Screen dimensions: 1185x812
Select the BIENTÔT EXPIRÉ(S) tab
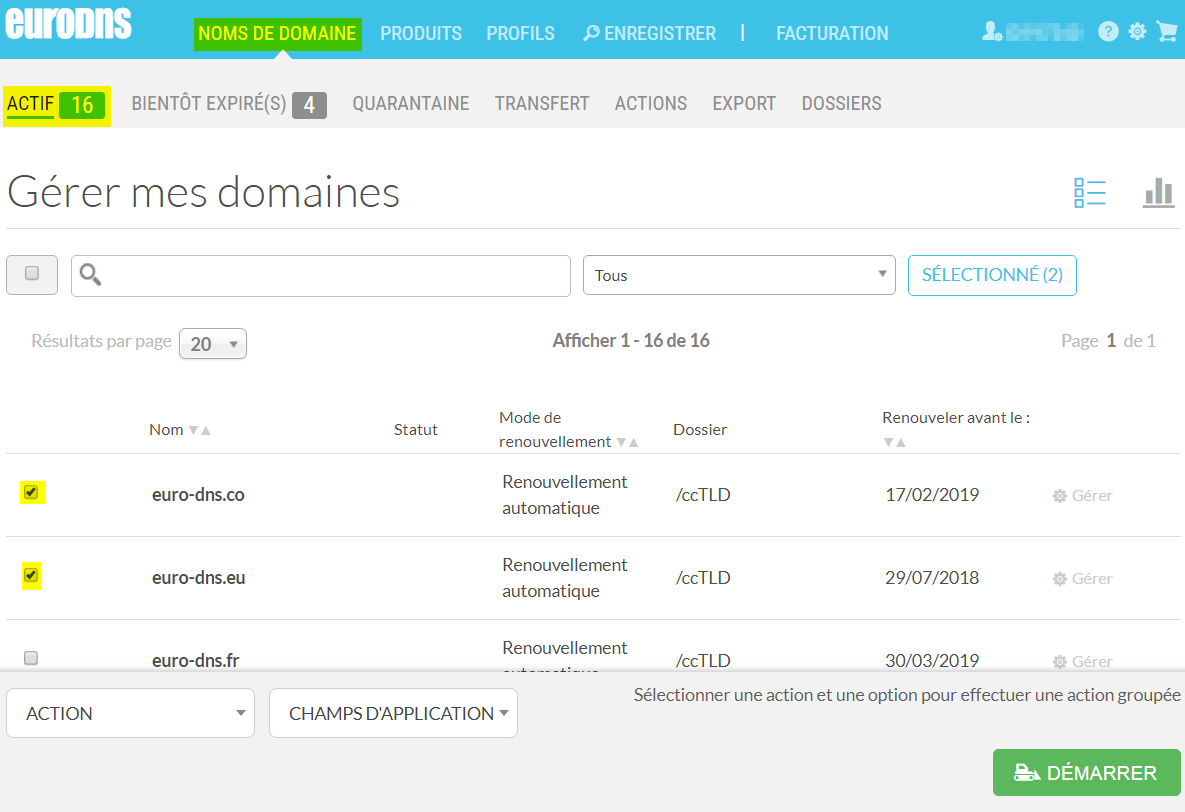229,104
